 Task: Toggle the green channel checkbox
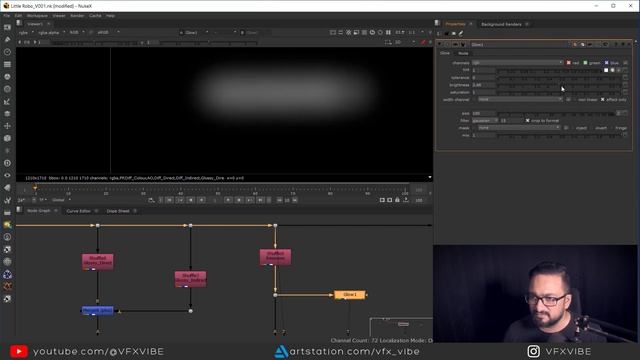[585, 63]
